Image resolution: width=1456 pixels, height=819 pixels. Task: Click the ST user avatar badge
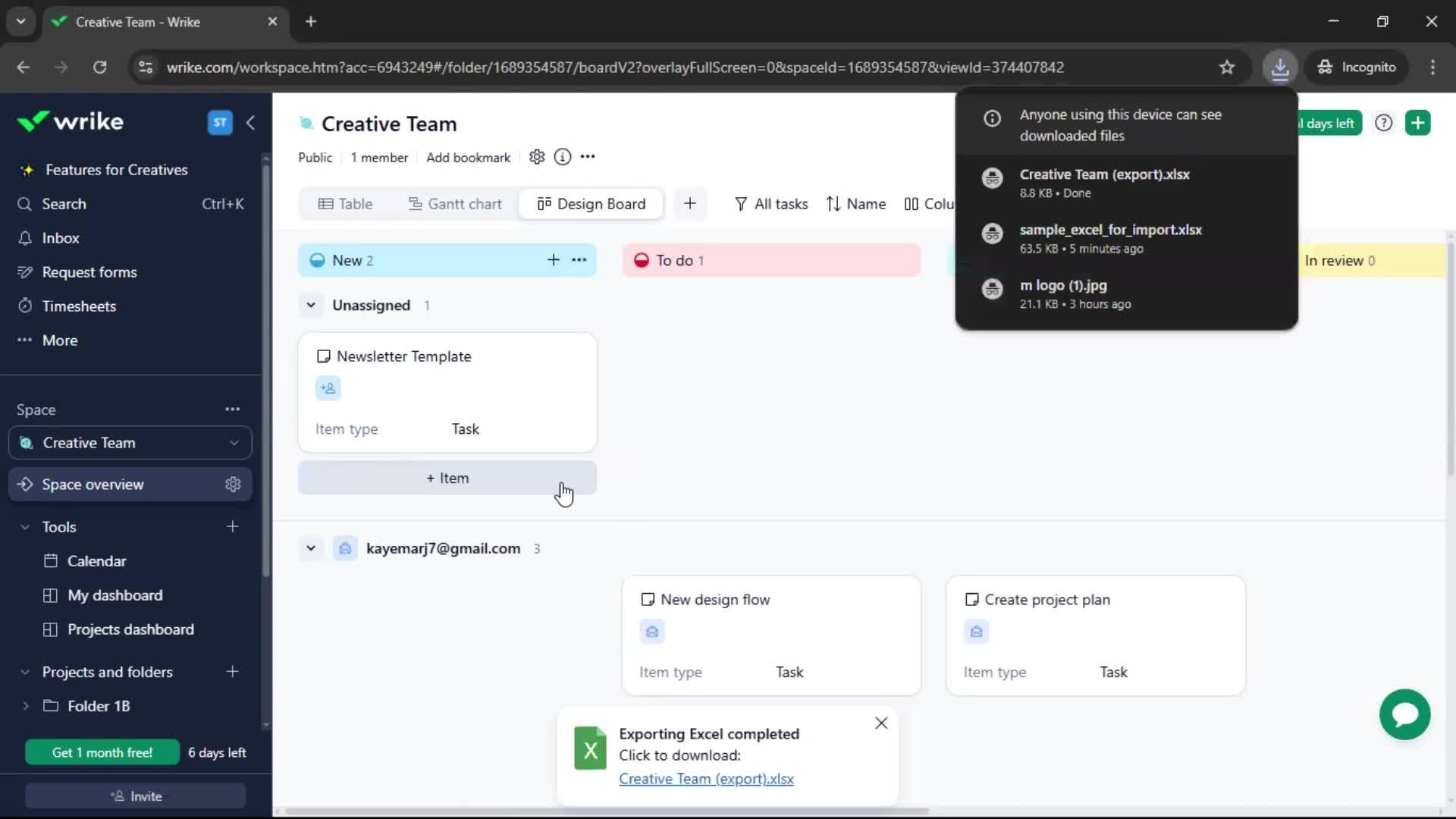pos(220,122)
